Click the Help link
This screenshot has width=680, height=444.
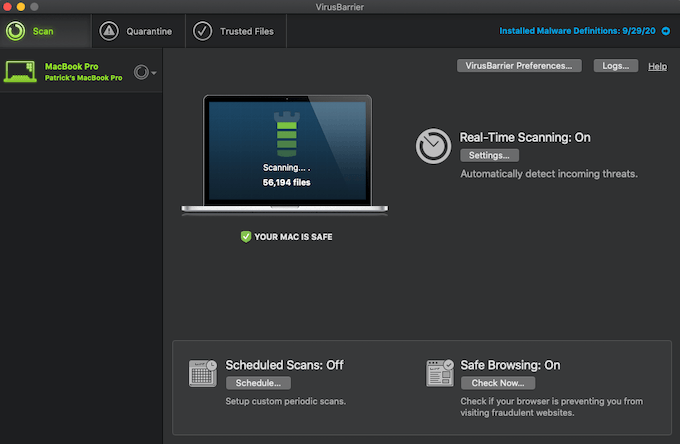tap(657, 66)
